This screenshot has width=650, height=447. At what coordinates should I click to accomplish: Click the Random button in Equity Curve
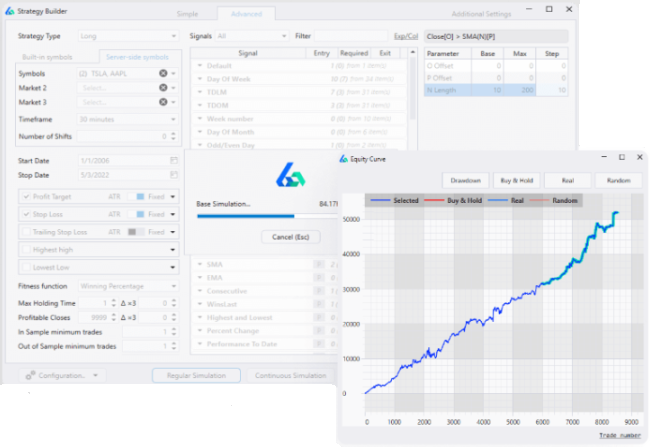(x=618, y=180)
